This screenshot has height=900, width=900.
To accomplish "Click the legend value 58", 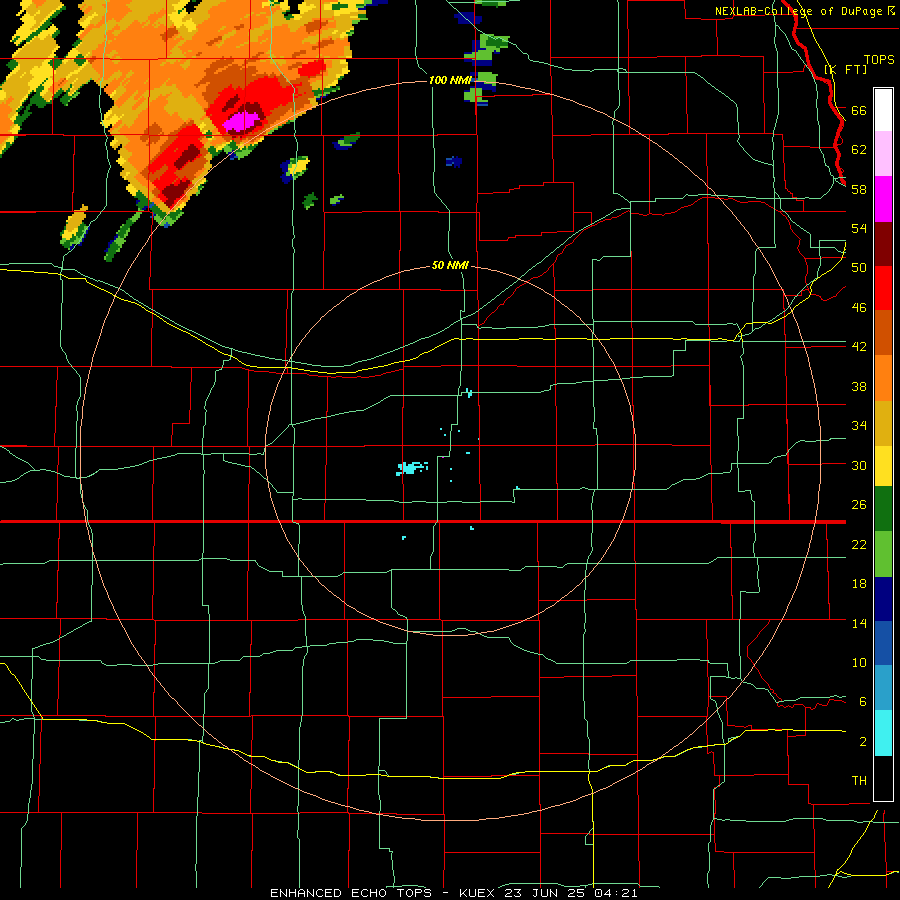I will 859,189.
